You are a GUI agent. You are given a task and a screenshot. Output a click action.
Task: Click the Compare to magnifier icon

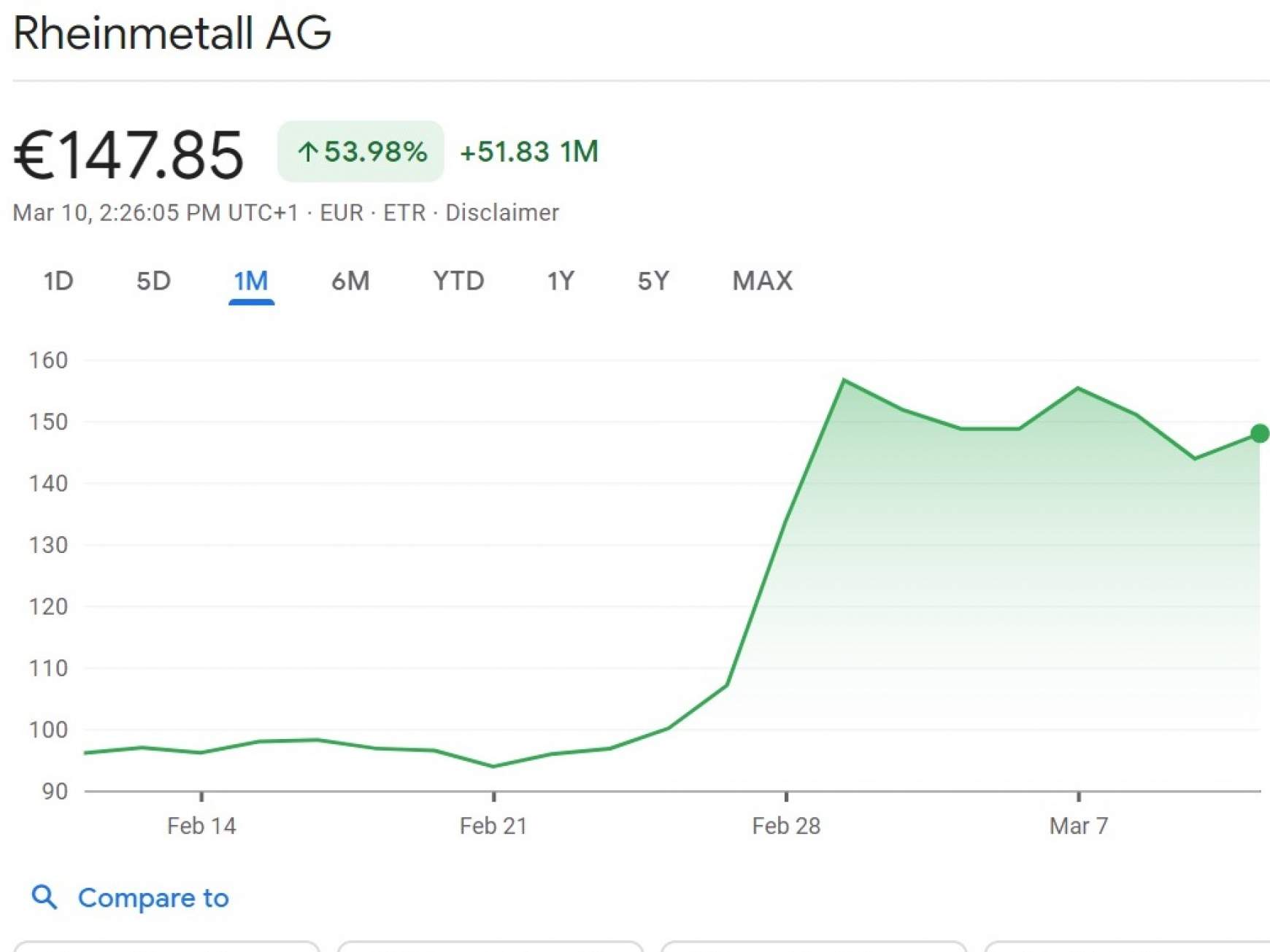44,897
